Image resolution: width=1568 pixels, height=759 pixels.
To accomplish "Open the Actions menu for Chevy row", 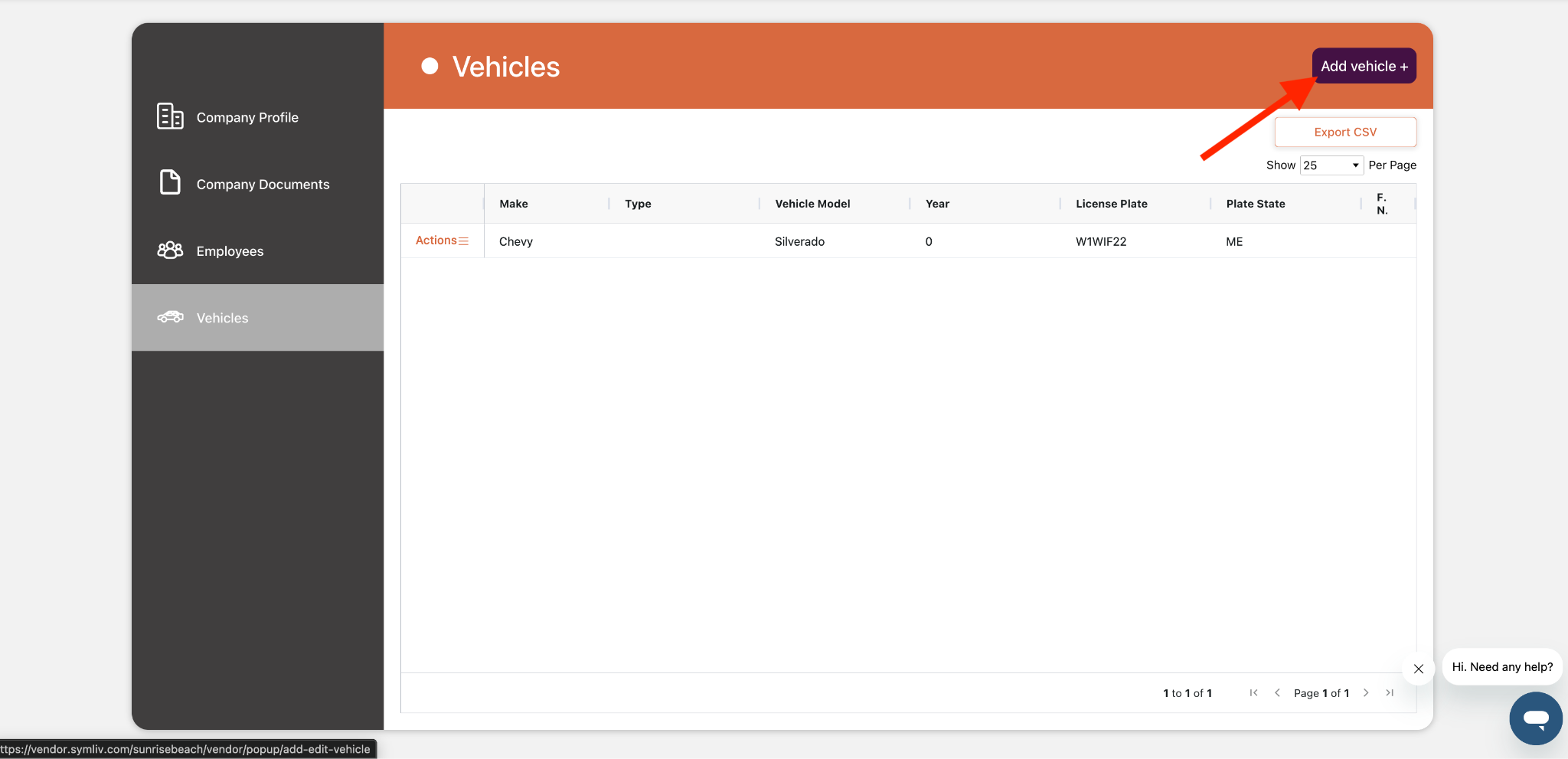I will point(442,240).
